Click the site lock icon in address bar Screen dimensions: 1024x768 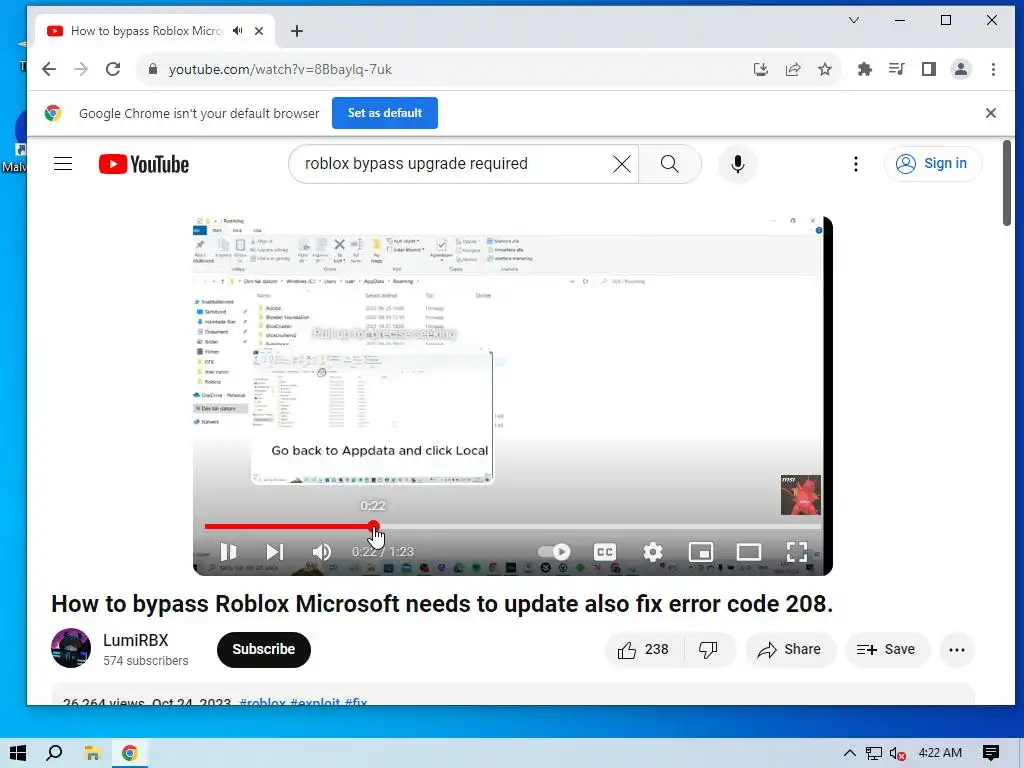point(153,69)
